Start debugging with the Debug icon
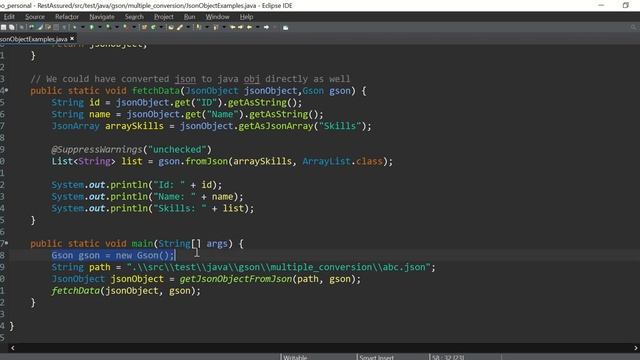 (x=74, y=27)
